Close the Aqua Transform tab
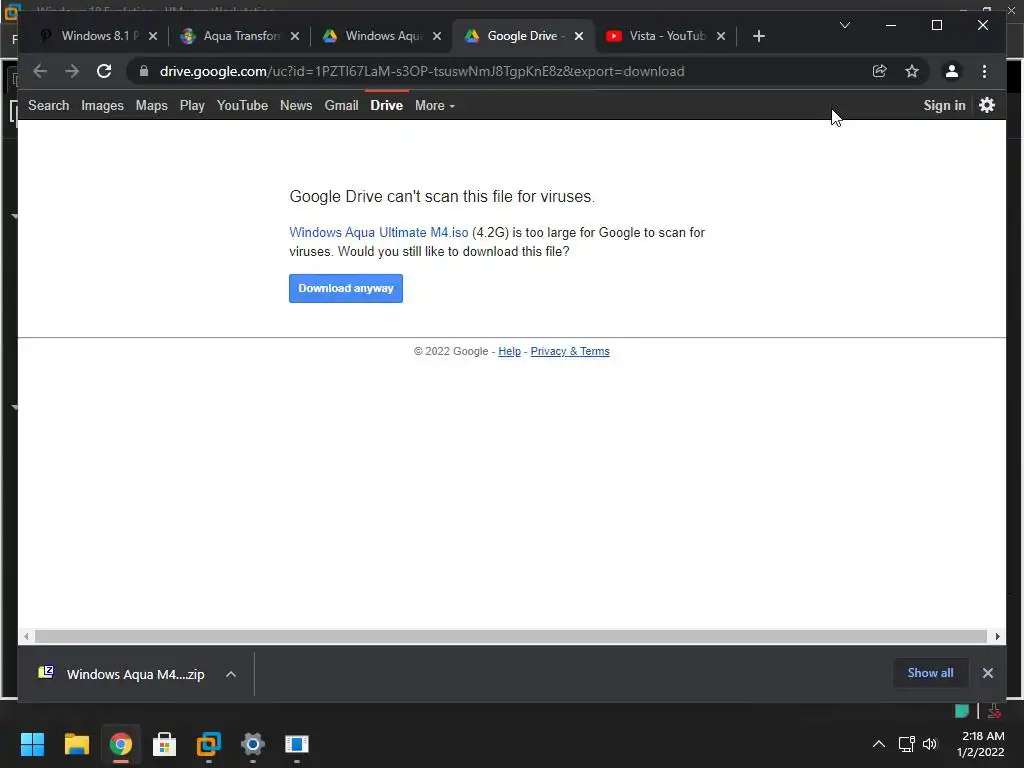Image resolution: width=1024 pixels, height=768 pixels. tap(295, 36)
